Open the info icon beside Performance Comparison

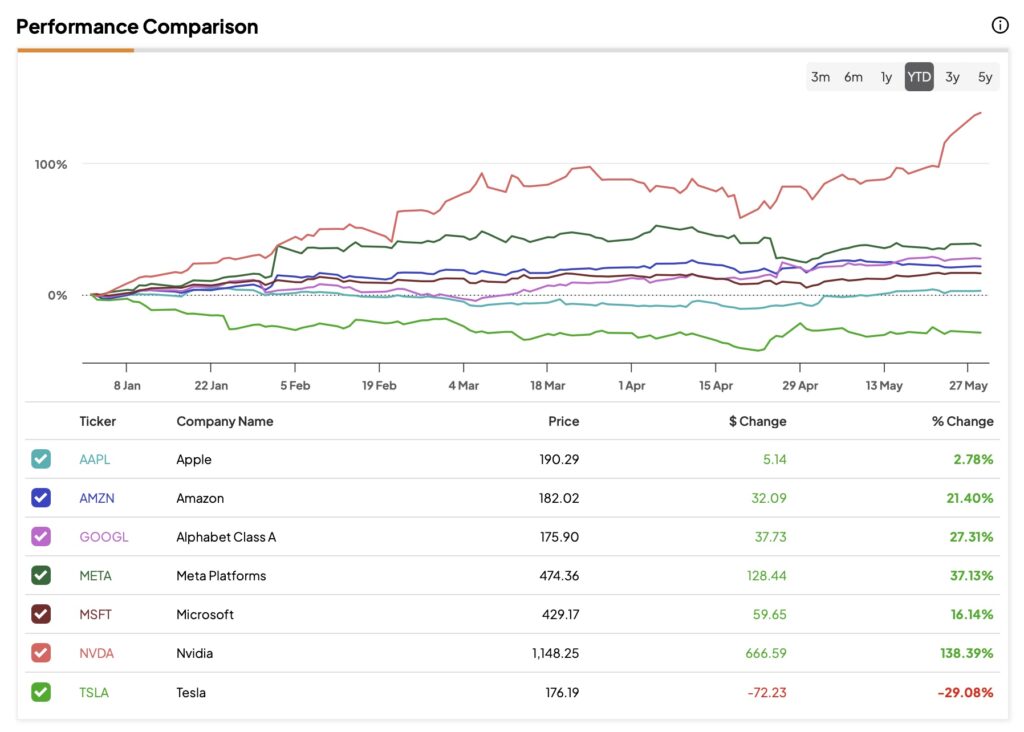1000,25
